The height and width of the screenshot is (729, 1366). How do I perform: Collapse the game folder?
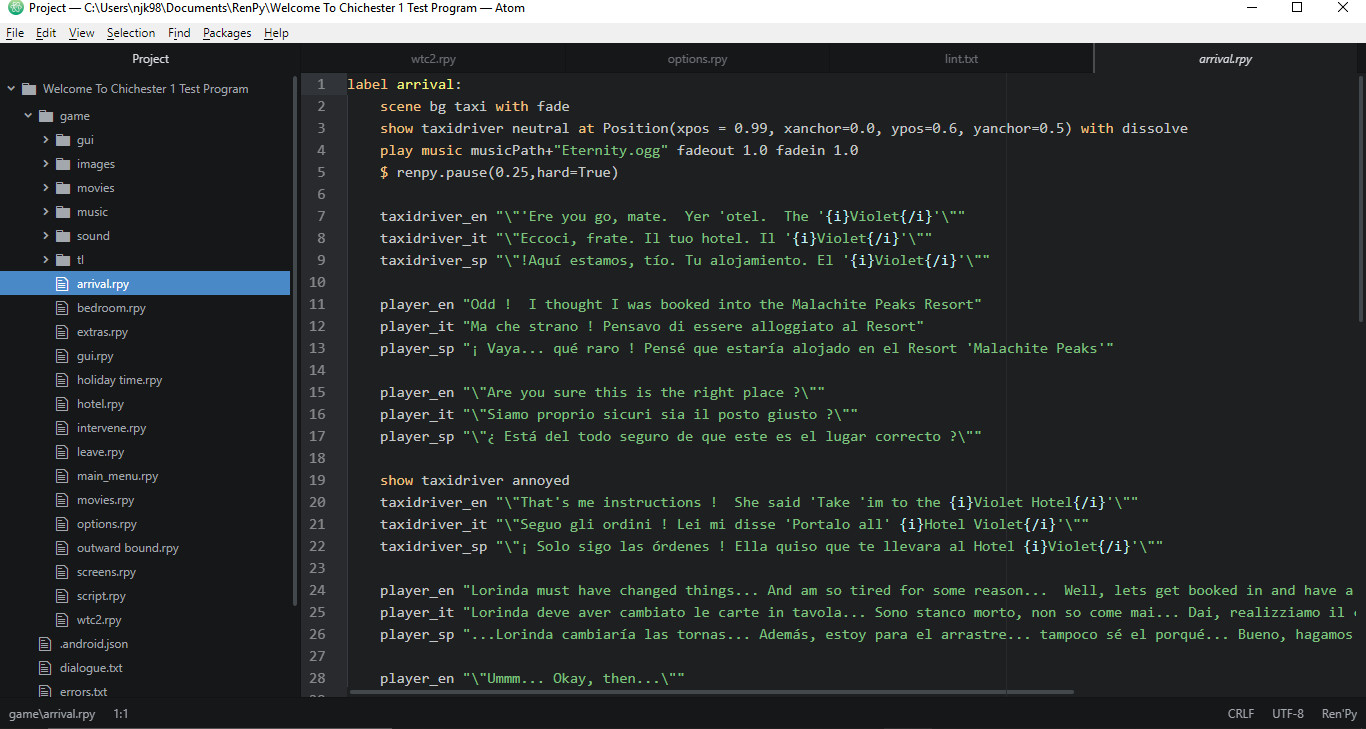(x=27, y=115)
